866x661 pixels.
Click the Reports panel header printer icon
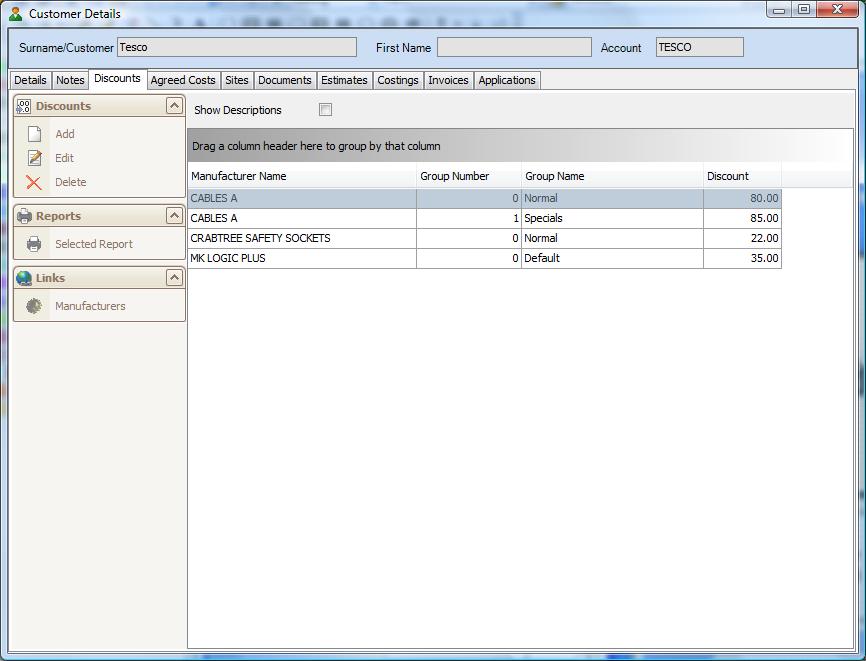point(24,216)
